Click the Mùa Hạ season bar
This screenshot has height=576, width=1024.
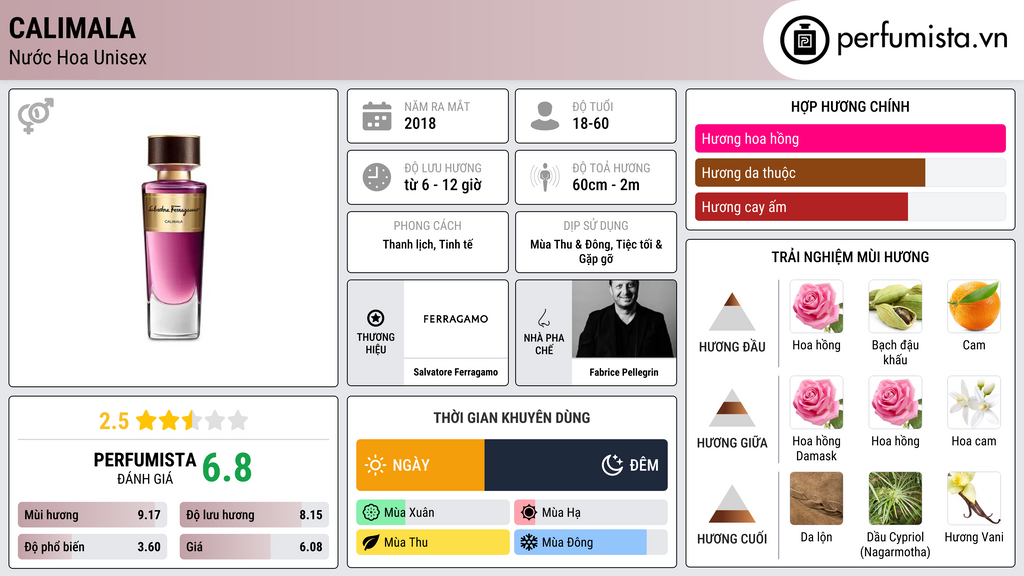[590, 513]
